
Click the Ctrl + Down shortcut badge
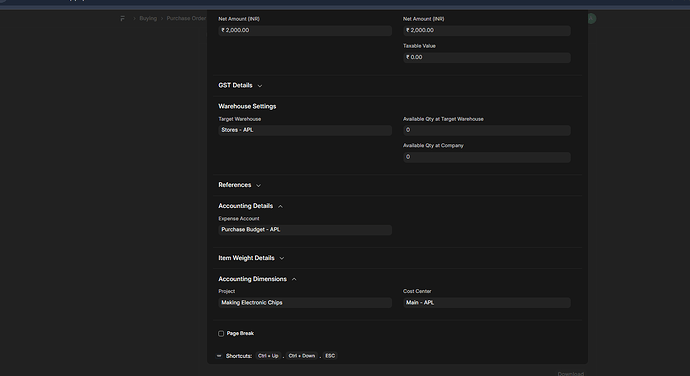302,356
